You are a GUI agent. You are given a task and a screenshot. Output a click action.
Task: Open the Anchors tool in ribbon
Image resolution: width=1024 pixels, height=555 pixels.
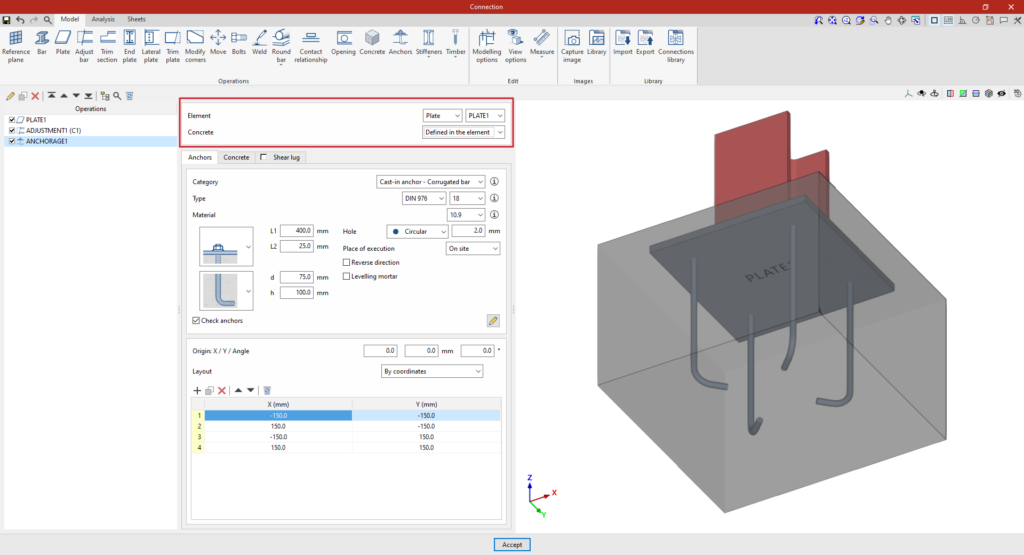pos(400,43)
